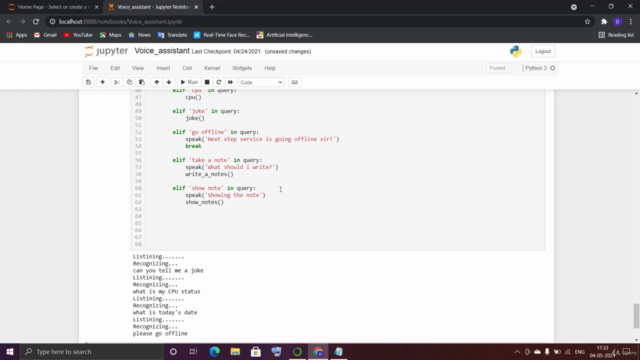Open Microsoft Store from the taskbar

256,351
